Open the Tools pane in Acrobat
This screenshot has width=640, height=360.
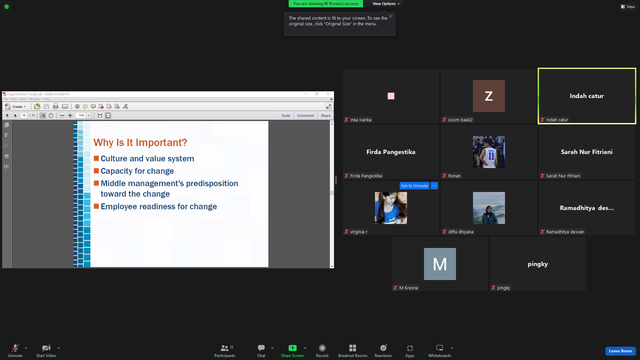[286, 116]
